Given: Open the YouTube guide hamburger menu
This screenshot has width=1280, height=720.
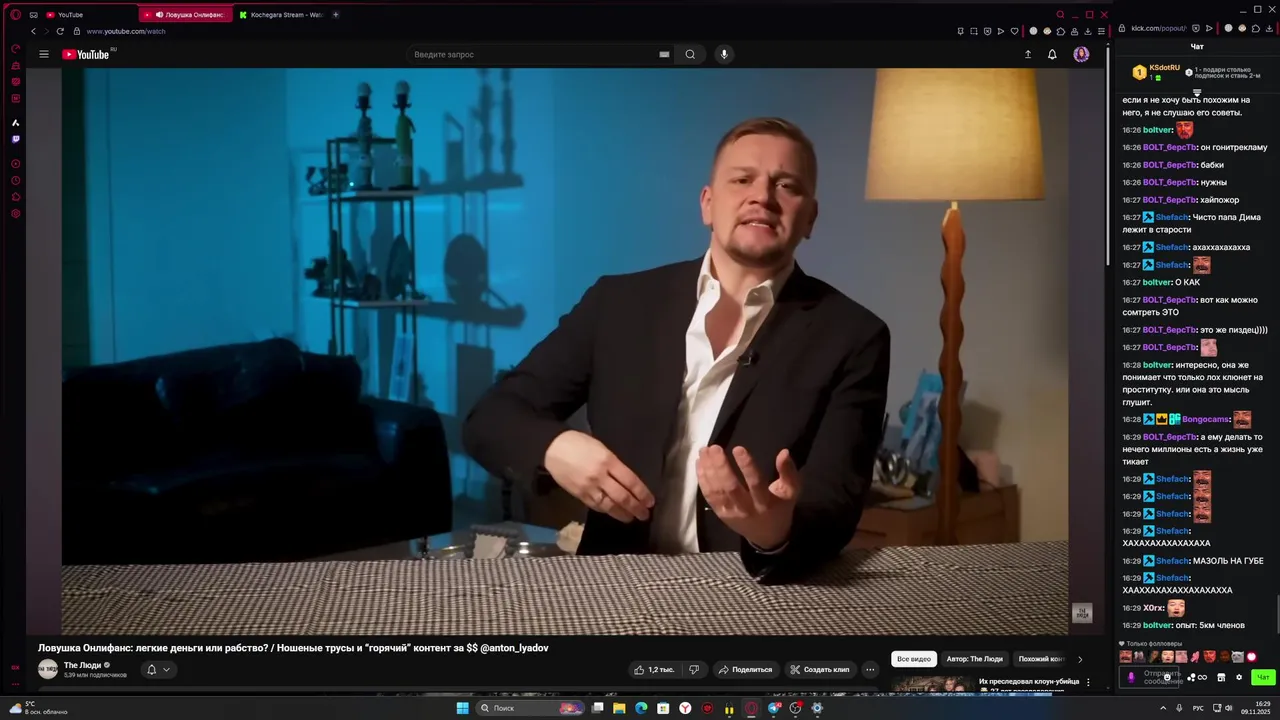Looking at the screenshot, I should pyautogui.click(x=44, y=54).
